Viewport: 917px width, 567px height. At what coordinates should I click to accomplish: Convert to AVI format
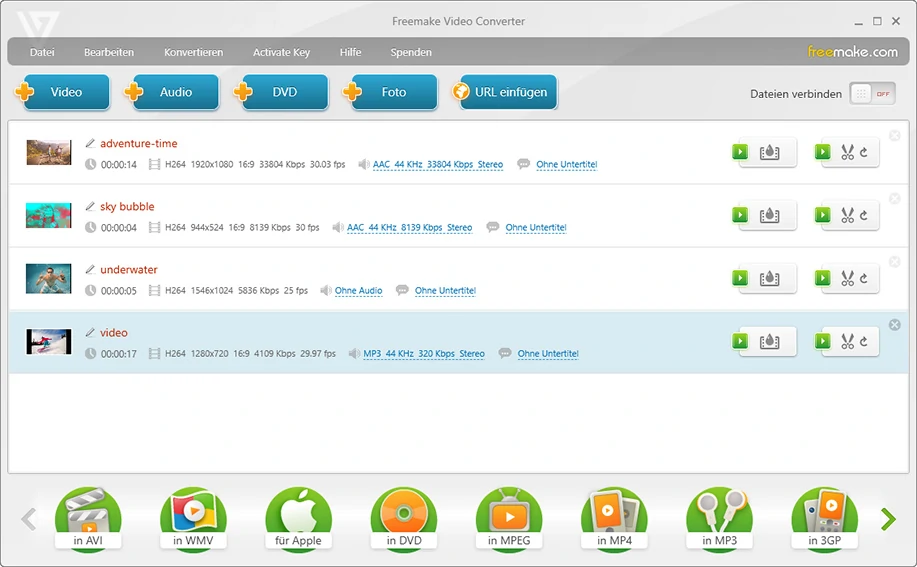(88, 518)
